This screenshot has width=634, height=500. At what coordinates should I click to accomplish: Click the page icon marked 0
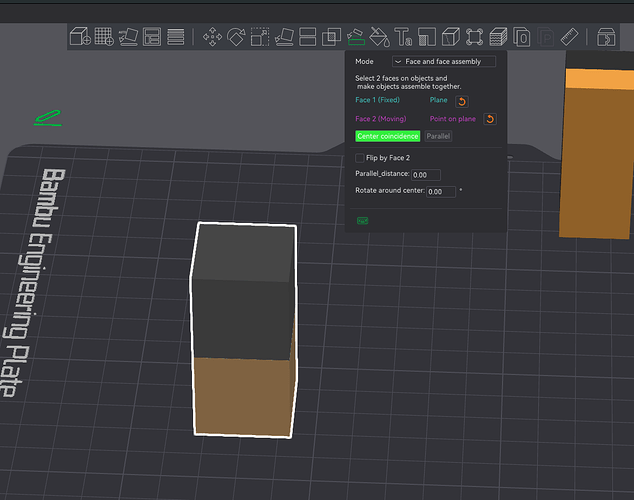point(522,37)
